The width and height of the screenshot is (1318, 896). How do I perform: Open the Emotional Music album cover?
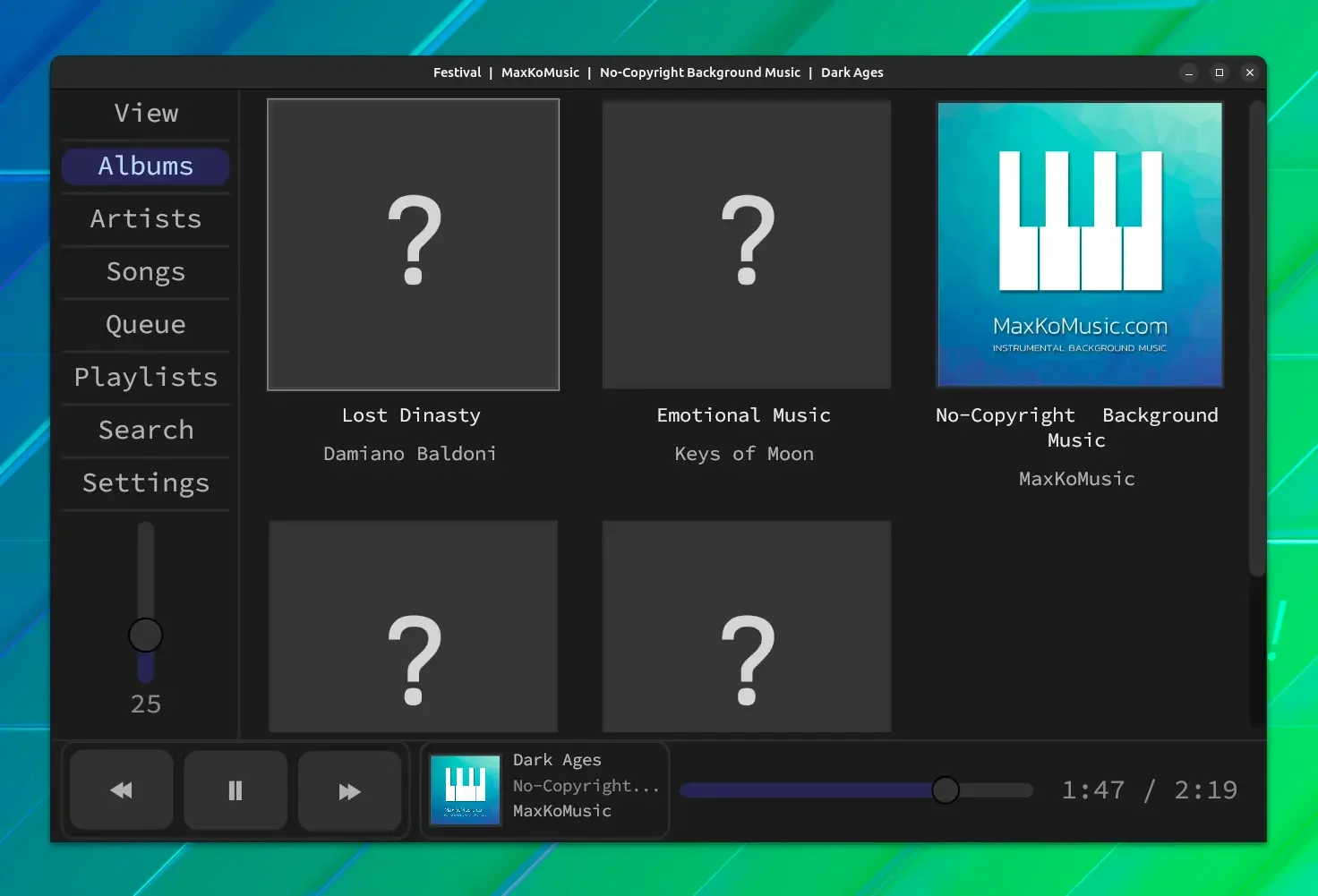(747, 244)
